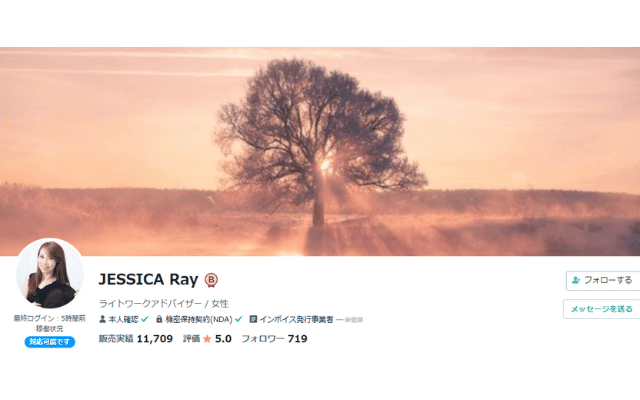Open フォロワー 719 followers list

(x=274, y=339)
